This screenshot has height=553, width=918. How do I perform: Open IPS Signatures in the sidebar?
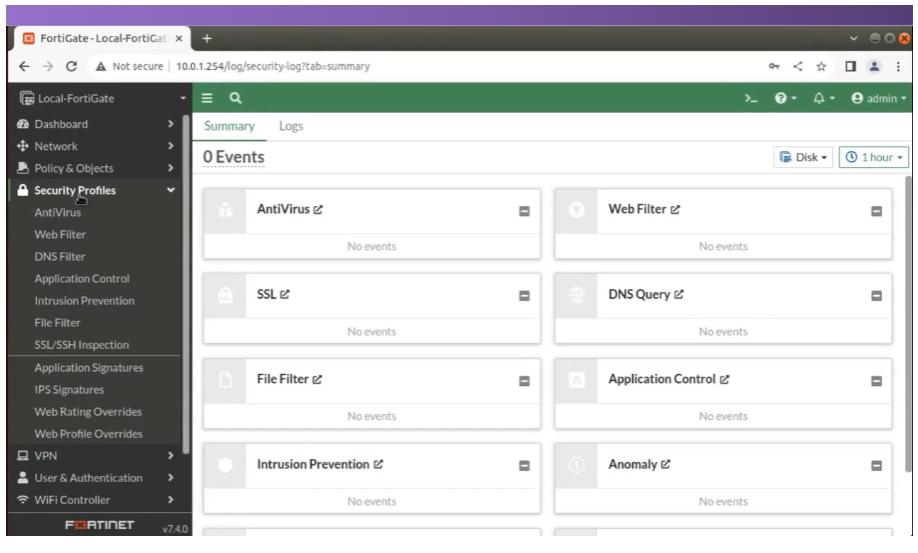point(69,390)
